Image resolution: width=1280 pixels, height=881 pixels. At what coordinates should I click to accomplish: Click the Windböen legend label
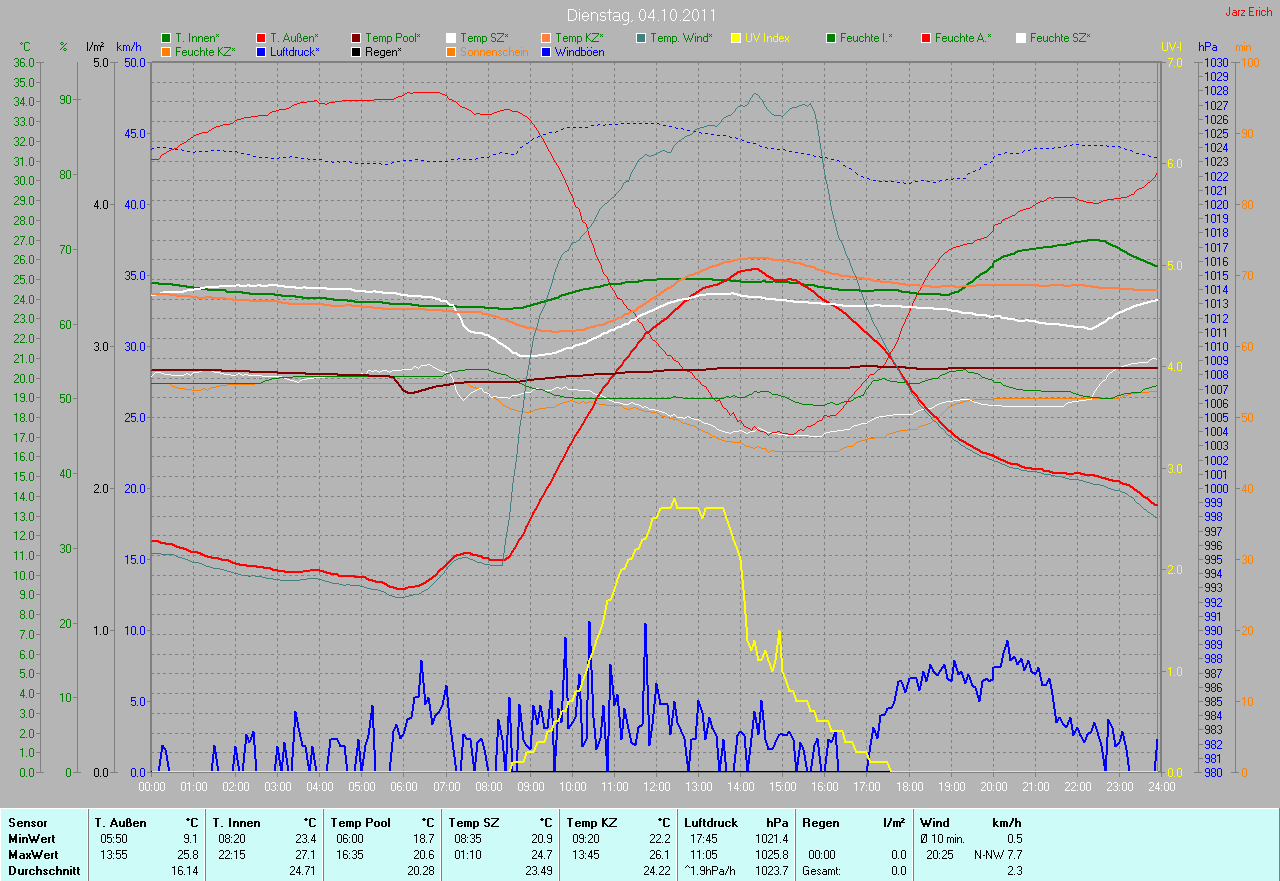pos(580,51)
